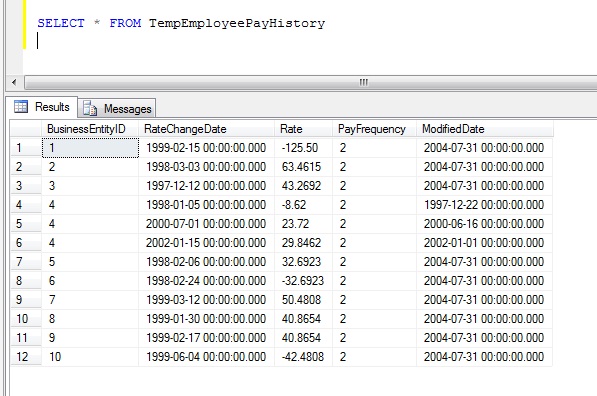The image size is (597, 396).
Task: Select row header 12
Action: coord(26,357)
